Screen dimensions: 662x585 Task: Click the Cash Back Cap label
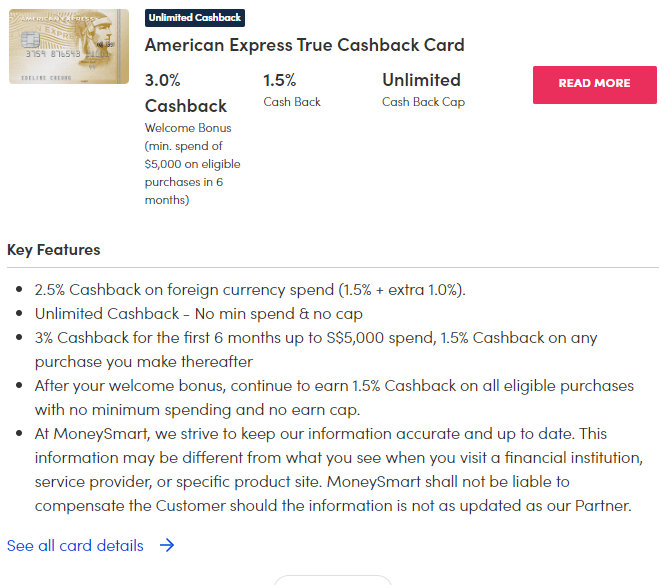[423, 102]
